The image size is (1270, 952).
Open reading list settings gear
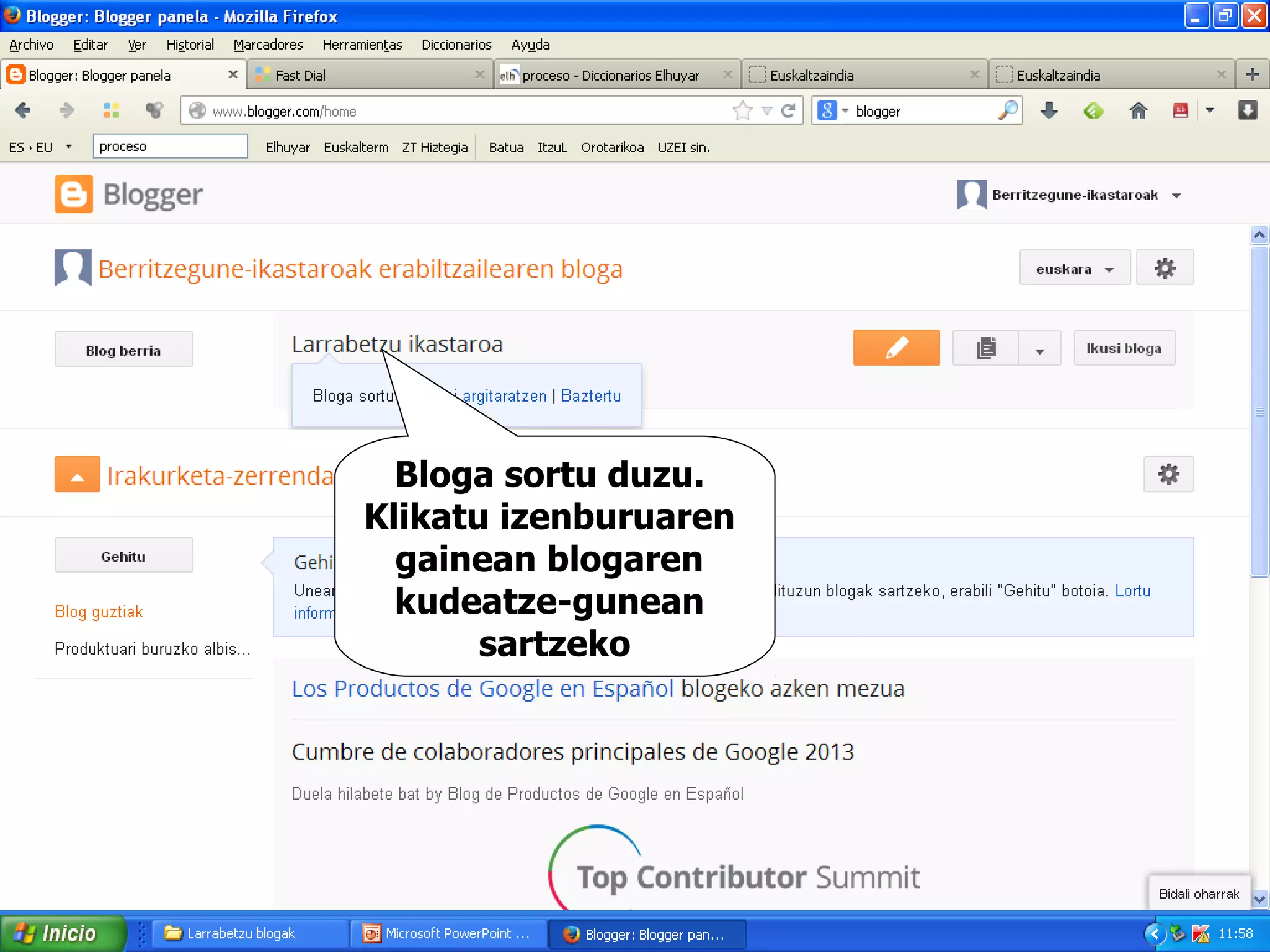click(1168, 475)
